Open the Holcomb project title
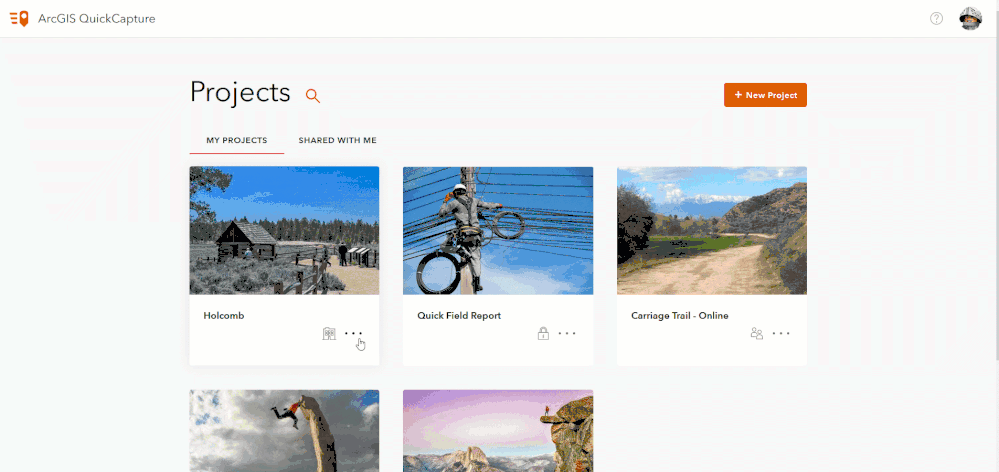The image size is (999, 472). click(x=224, y=316)
